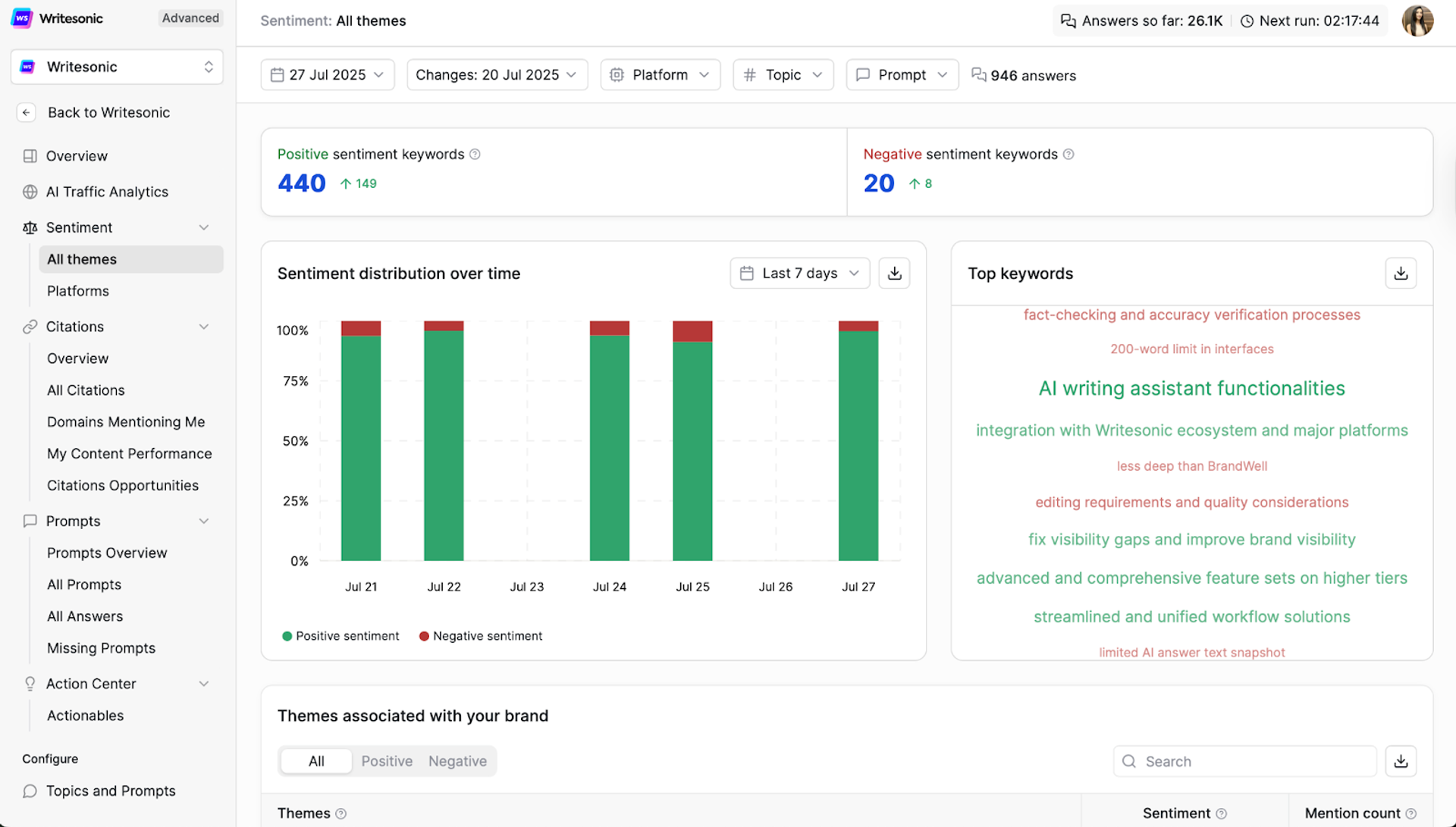Click the Answers so far chat icon

tap(1068, 20)
